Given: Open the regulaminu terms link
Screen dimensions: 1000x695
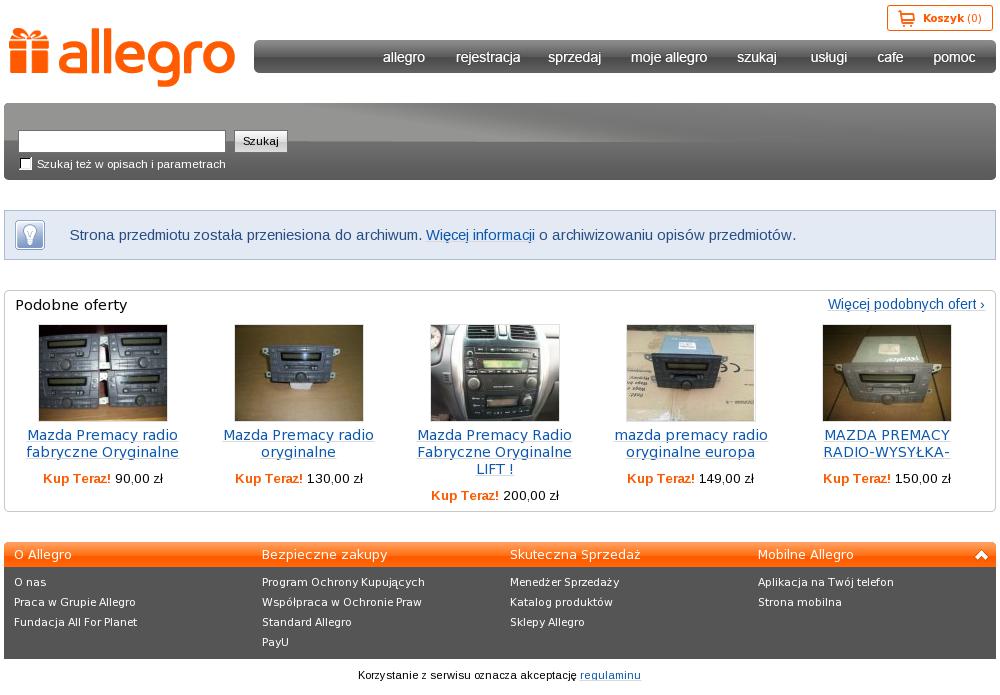Looking at the screenshot, I should (610, 675).
